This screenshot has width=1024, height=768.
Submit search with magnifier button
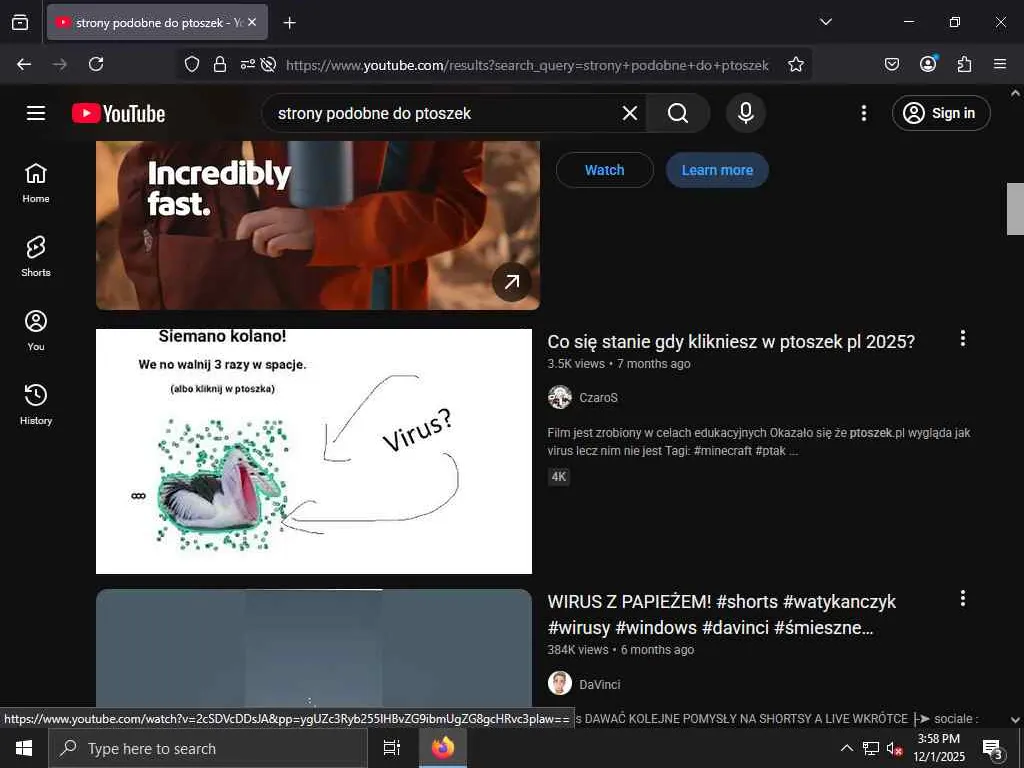pyautogui.click(x=678, y=113)
